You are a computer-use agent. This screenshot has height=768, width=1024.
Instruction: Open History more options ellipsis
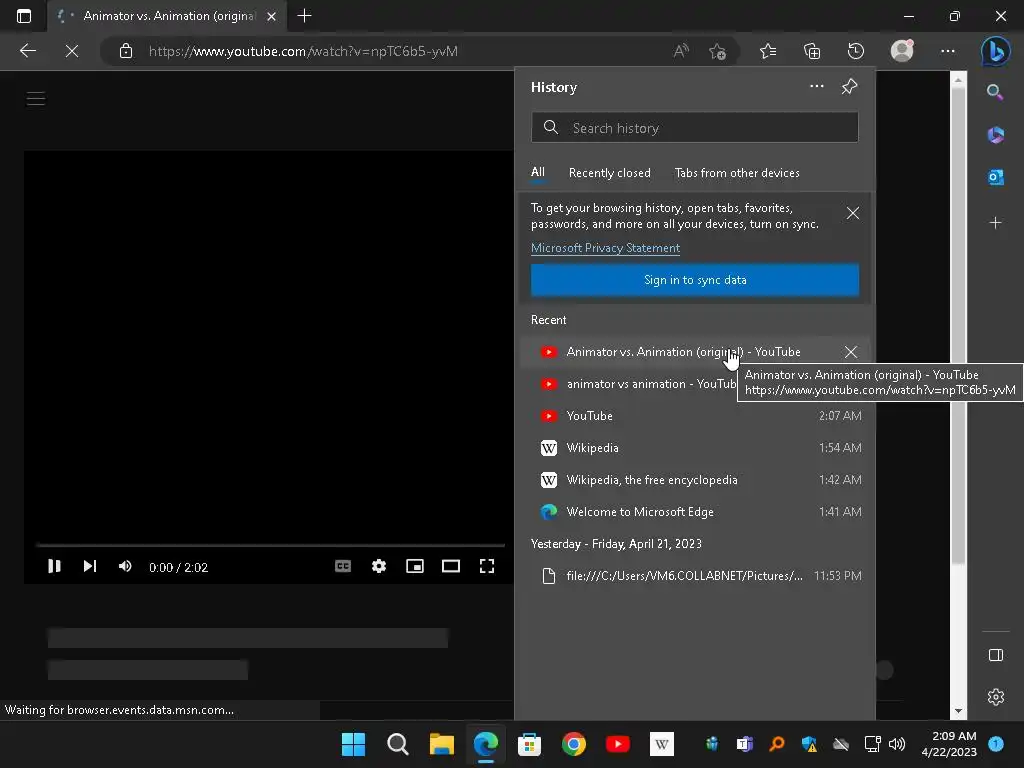(x=816, y=86)
